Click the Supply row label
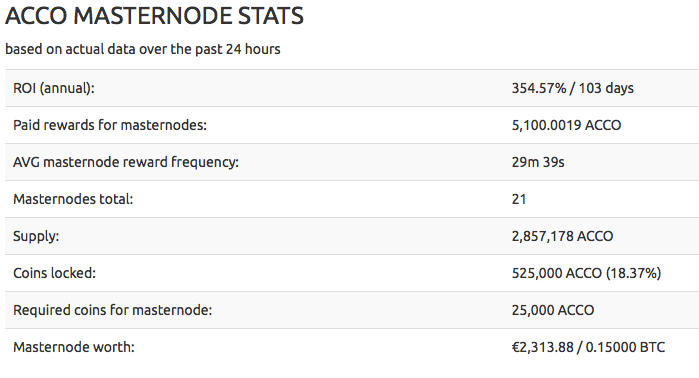The image size is (699, 378). (x=36, y=236)
